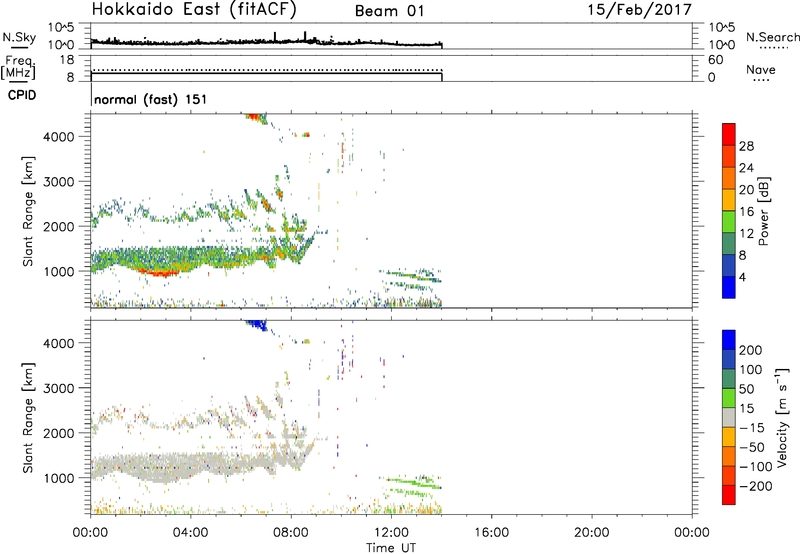The height and width of the screenshot is (554, 800).
Task: Click the yellow segment of Power colorbar
Action: (x=729, y=199)
